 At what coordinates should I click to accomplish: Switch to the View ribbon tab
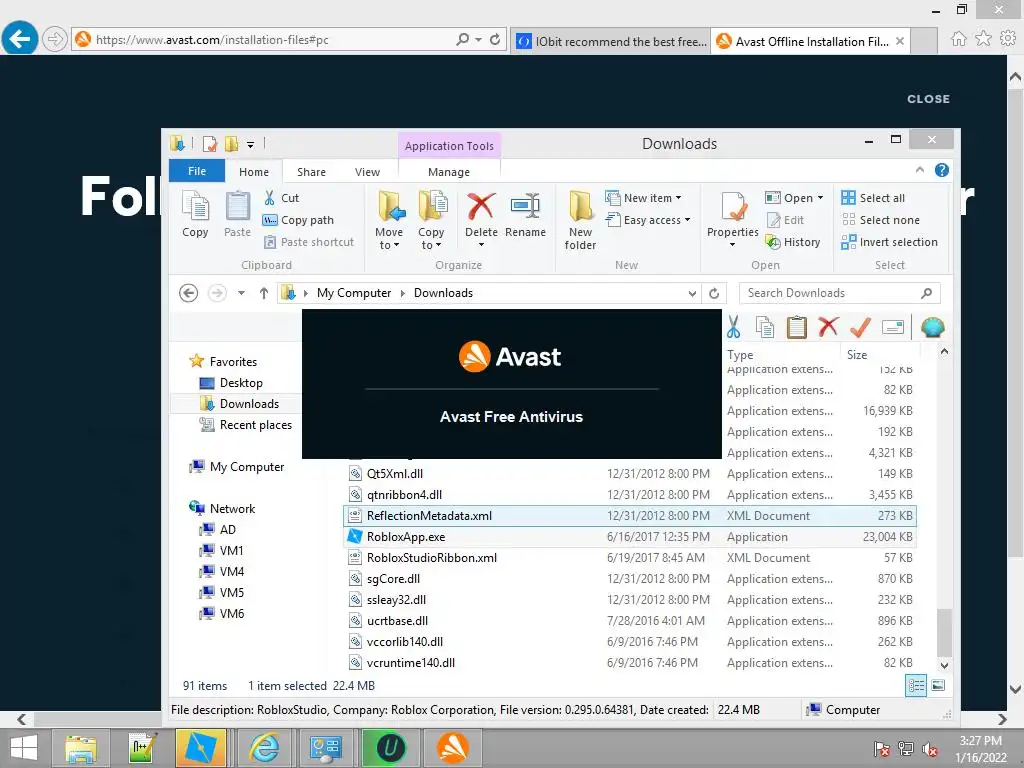pos(367,172)
